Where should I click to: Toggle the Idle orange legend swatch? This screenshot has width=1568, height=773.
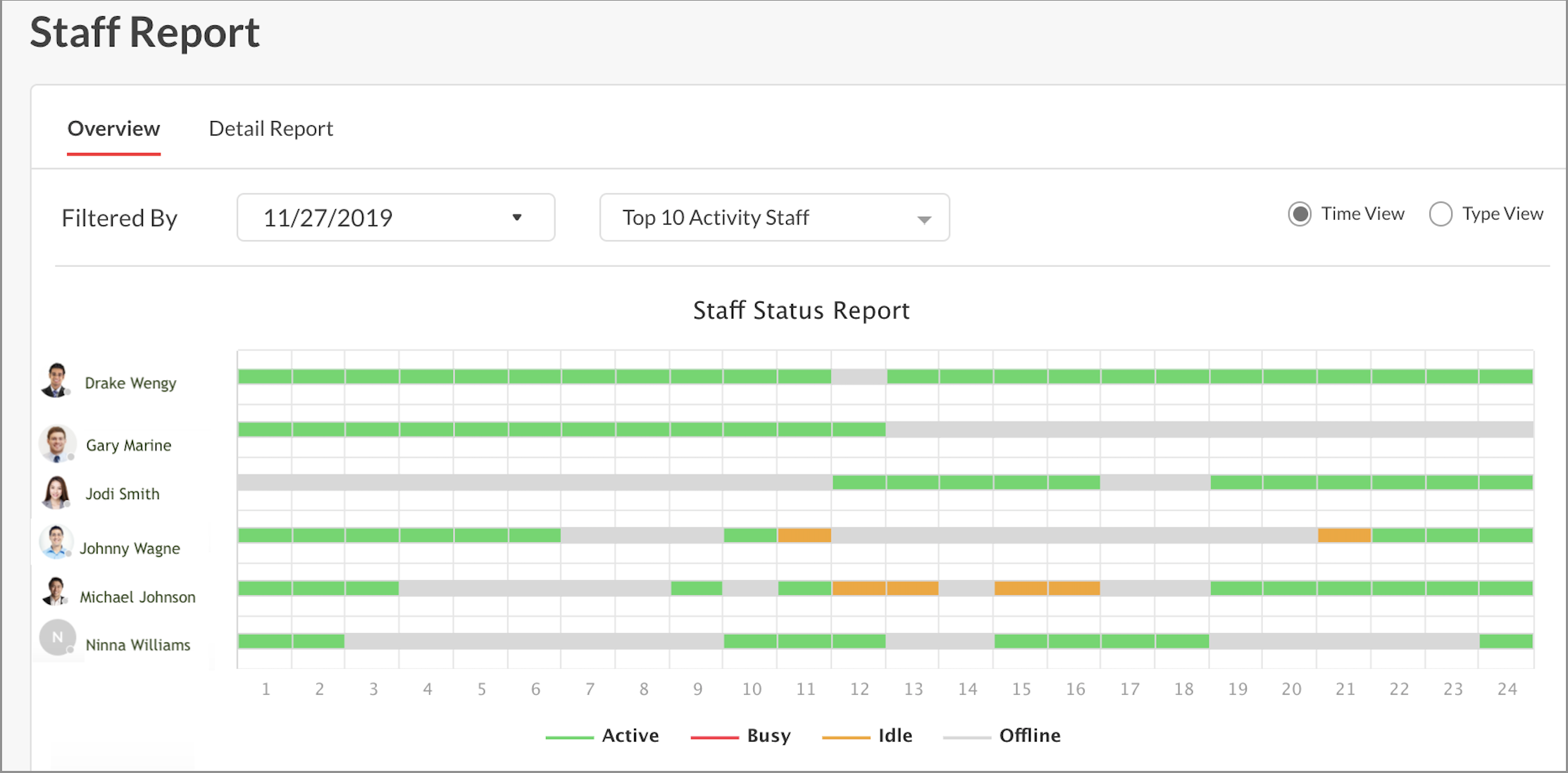846,737
